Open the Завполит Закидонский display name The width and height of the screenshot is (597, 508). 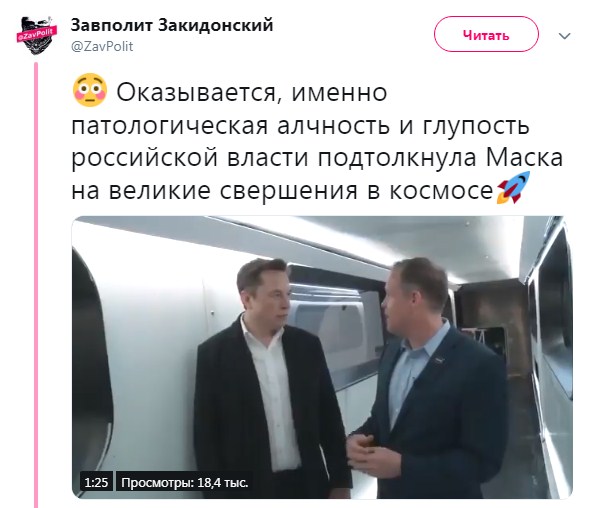click(172, 25)
